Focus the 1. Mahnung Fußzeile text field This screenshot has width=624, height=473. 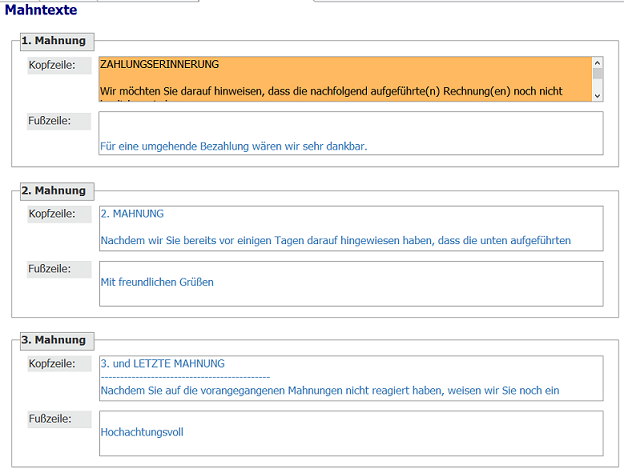[x=350, y=133]
